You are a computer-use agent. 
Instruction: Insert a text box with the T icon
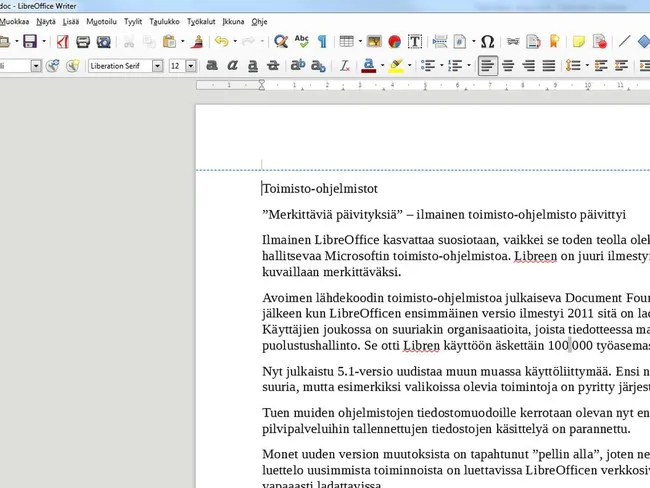(415, 41)
